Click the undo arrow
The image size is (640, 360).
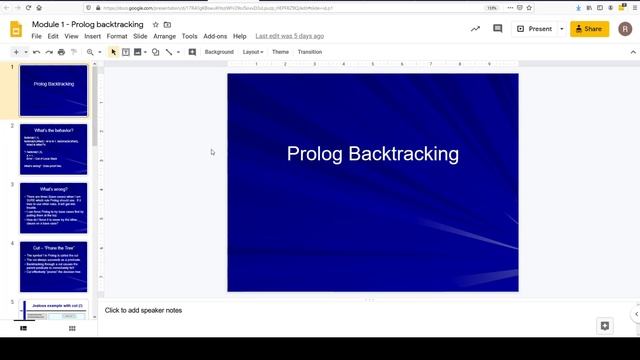[x=36, y=52]
